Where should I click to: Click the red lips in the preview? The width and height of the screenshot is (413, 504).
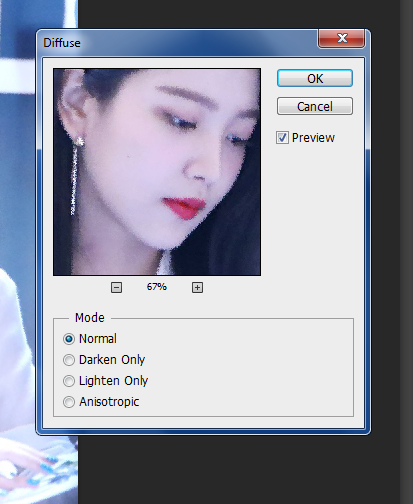pyautogui.click(x=184, y=207)
